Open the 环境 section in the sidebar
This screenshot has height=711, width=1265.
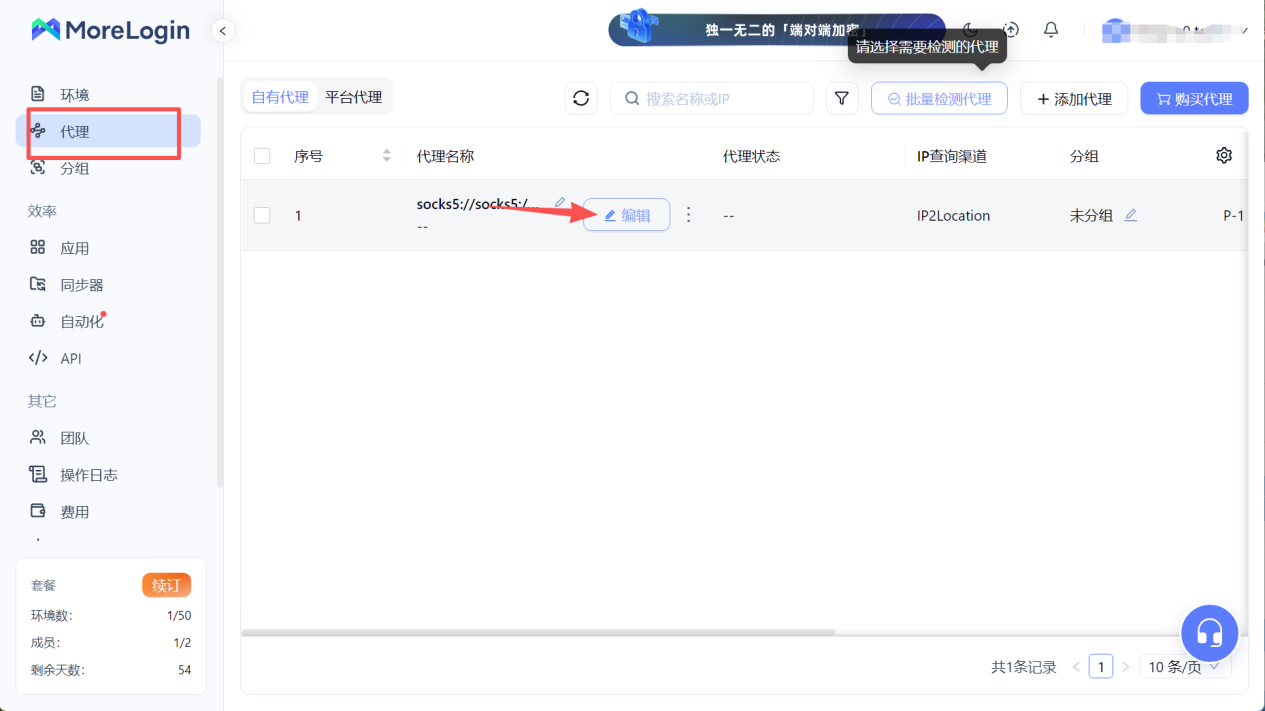[x=73, y=93]
